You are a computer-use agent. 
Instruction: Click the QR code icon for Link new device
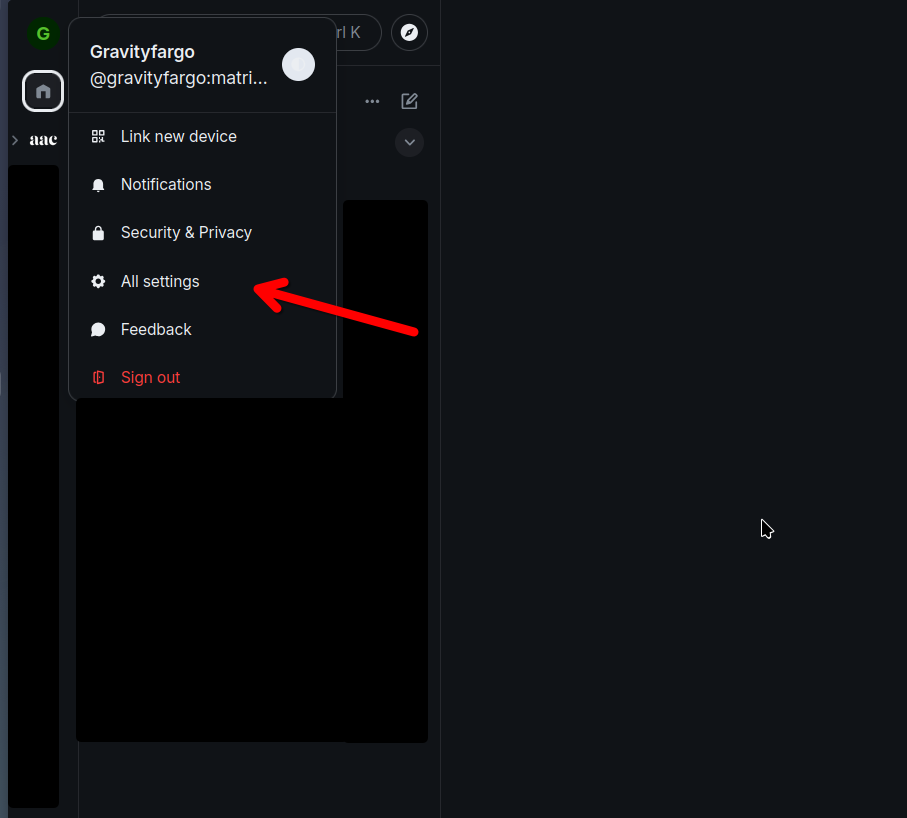tap(98, 136)
